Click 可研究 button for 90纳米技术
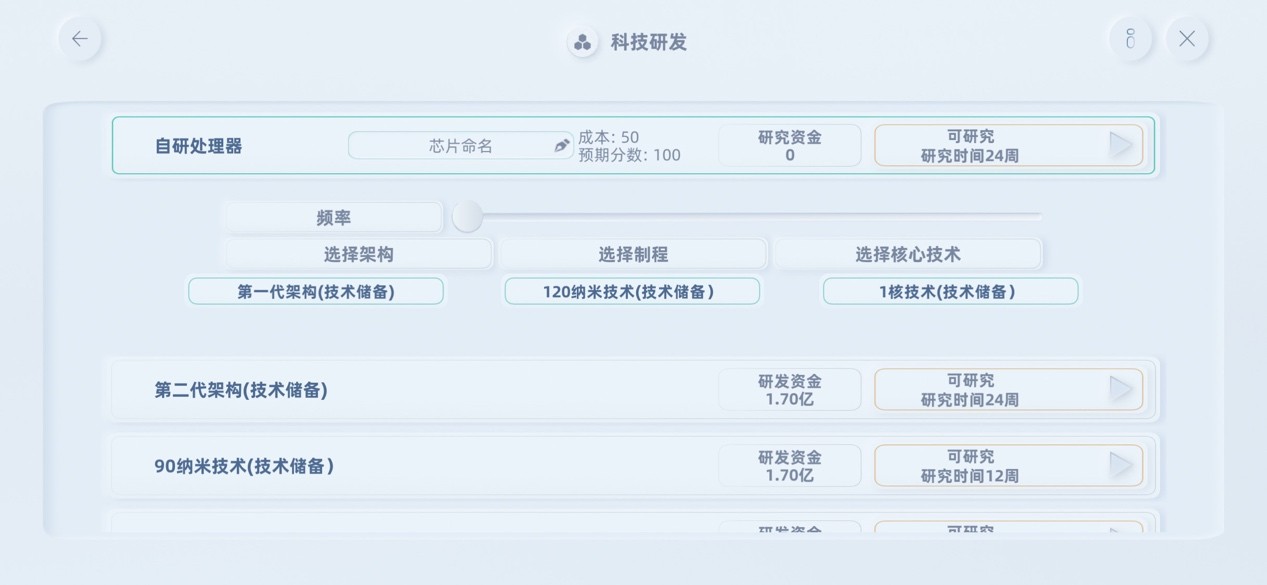The image size is (1267, 585). 1009,466
